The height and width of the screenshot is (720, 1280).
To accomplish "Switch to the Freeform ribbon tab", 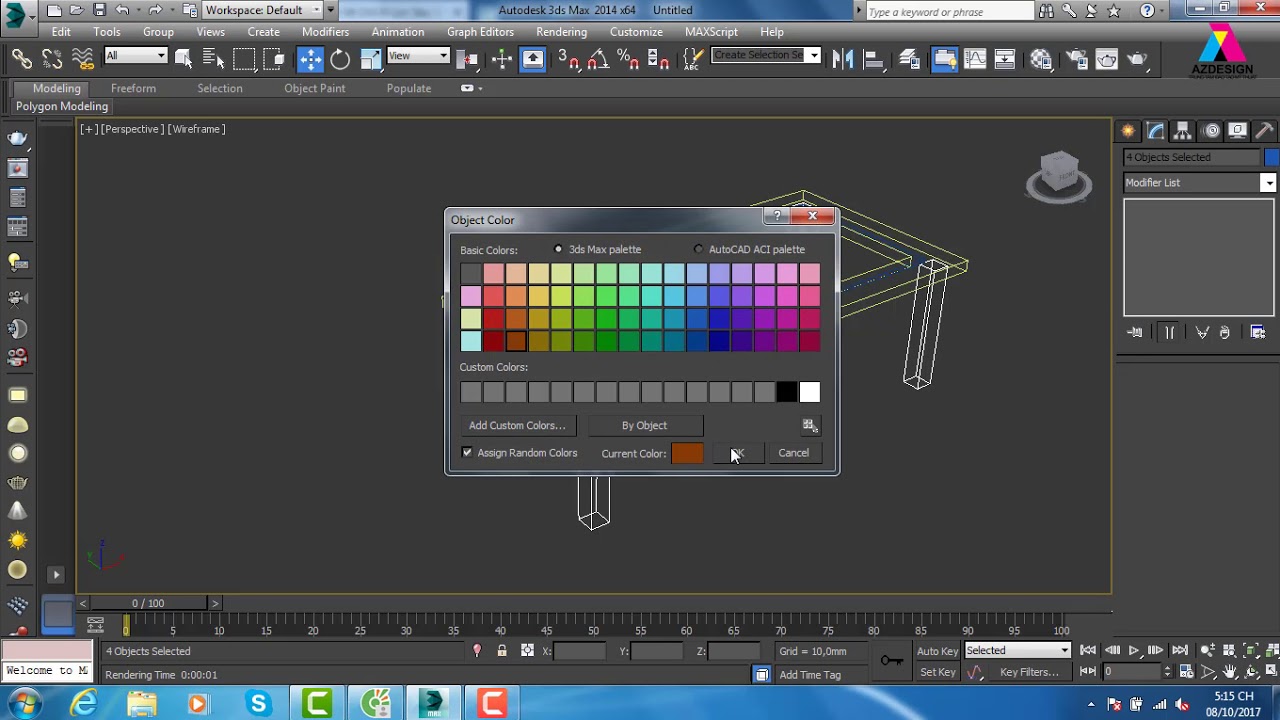I will pos(133,88).
